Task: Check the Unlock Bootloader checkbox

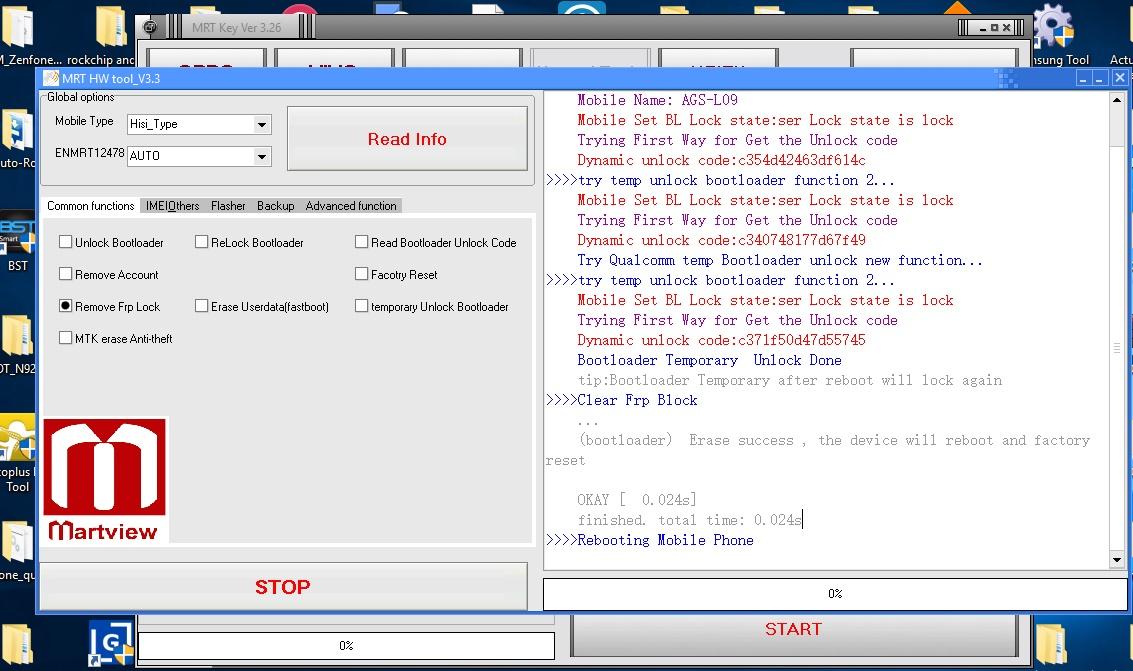Action: [66, 242]
